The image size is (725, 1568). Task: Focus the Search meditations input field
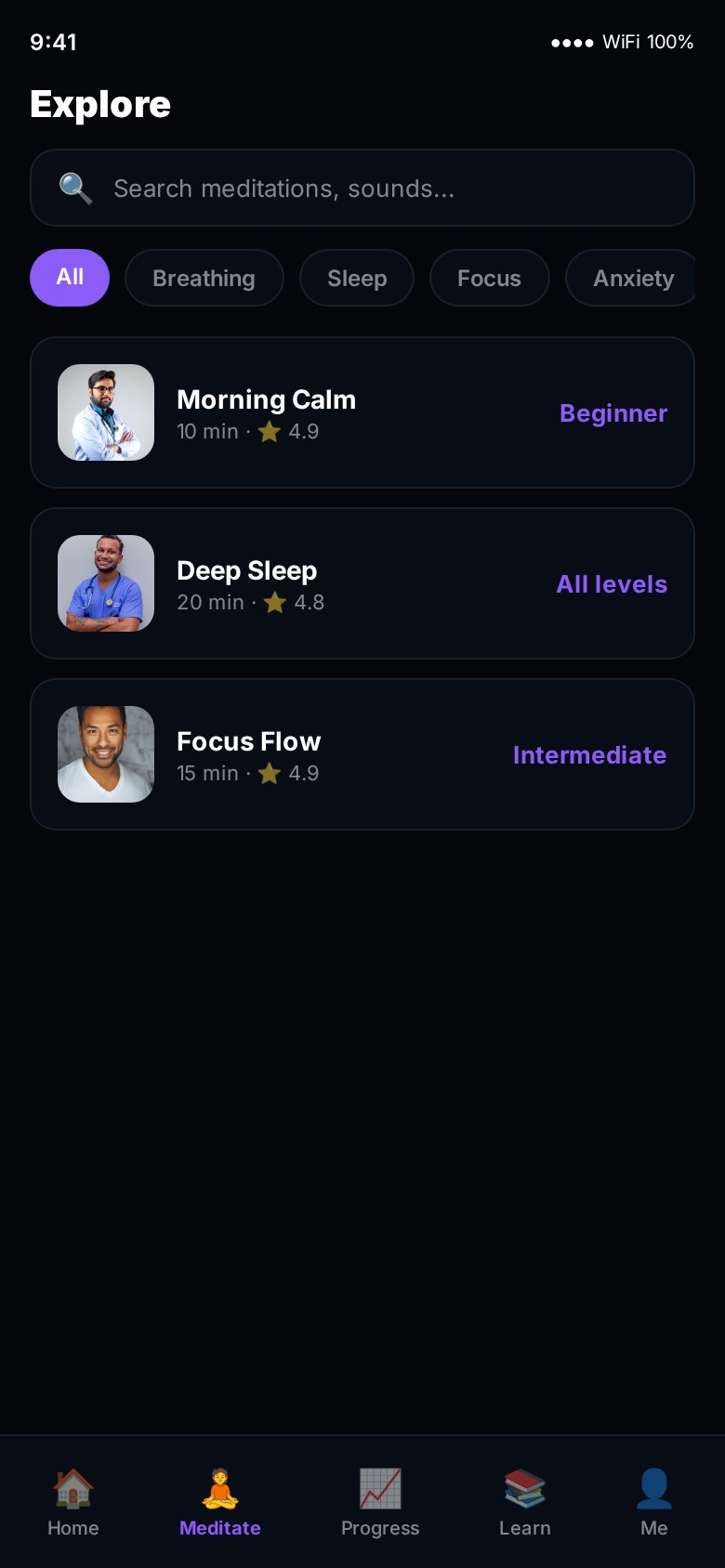[x=390, y=189]
